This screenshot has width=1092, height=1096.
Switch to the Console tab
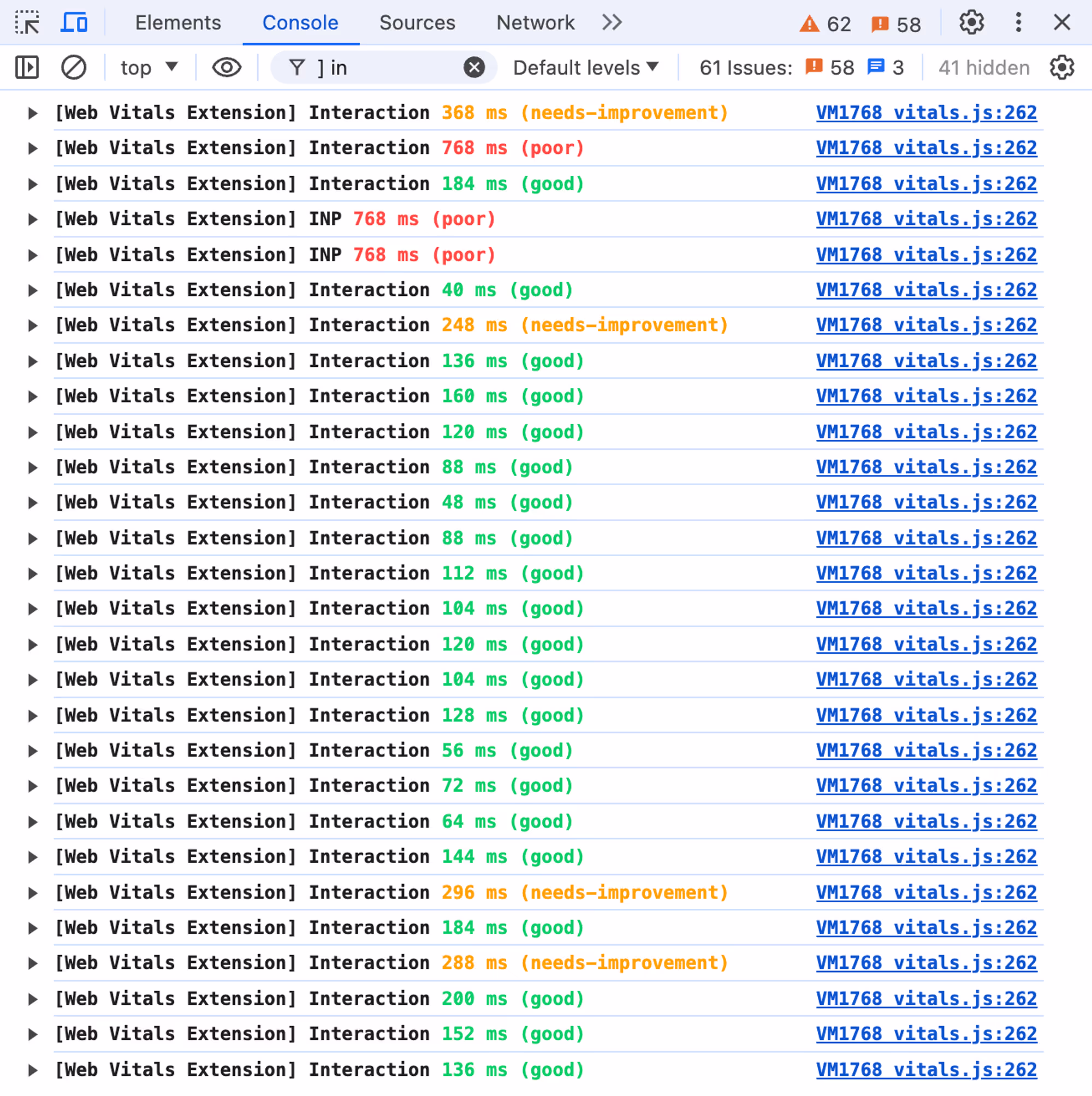[300, 23]
